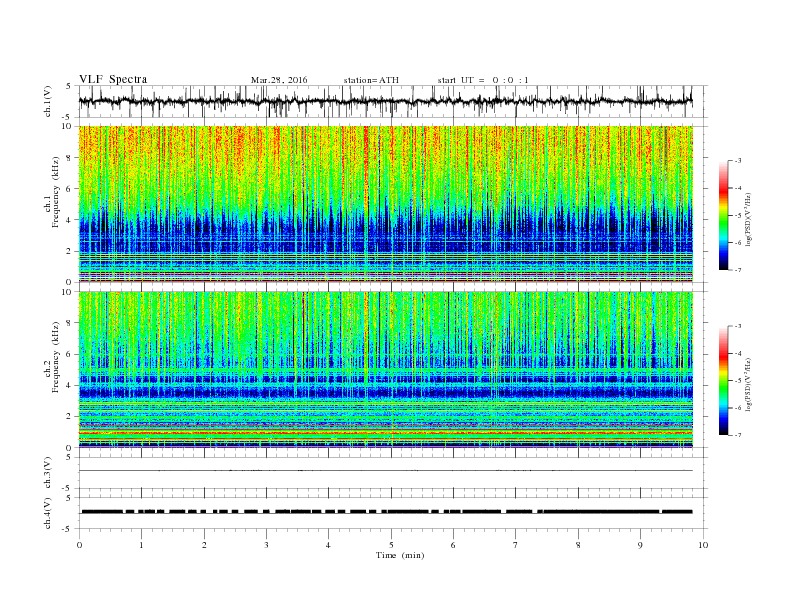Select the 'start UT = 0 :0 :1' label

(x=483, y=80)
